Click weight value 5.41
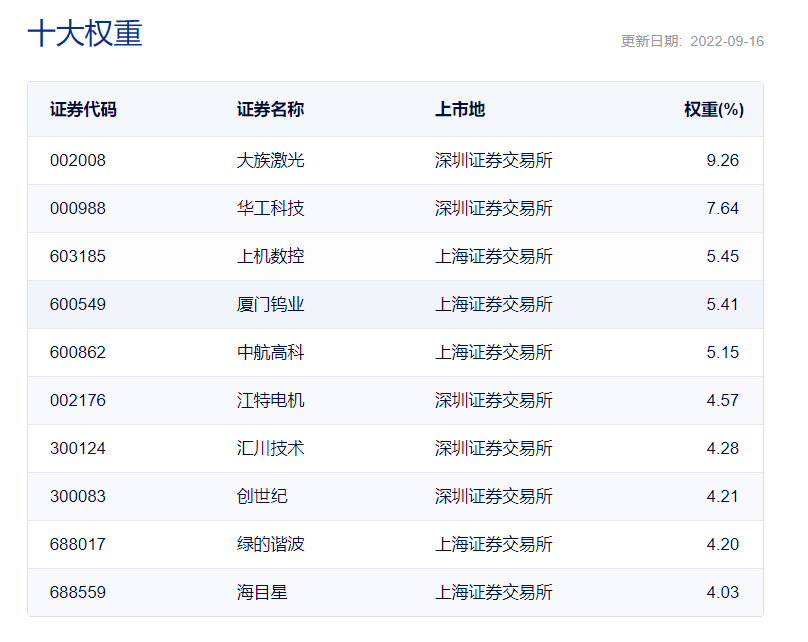The width and height of the screenshot is (808, 642). (722, 304)
